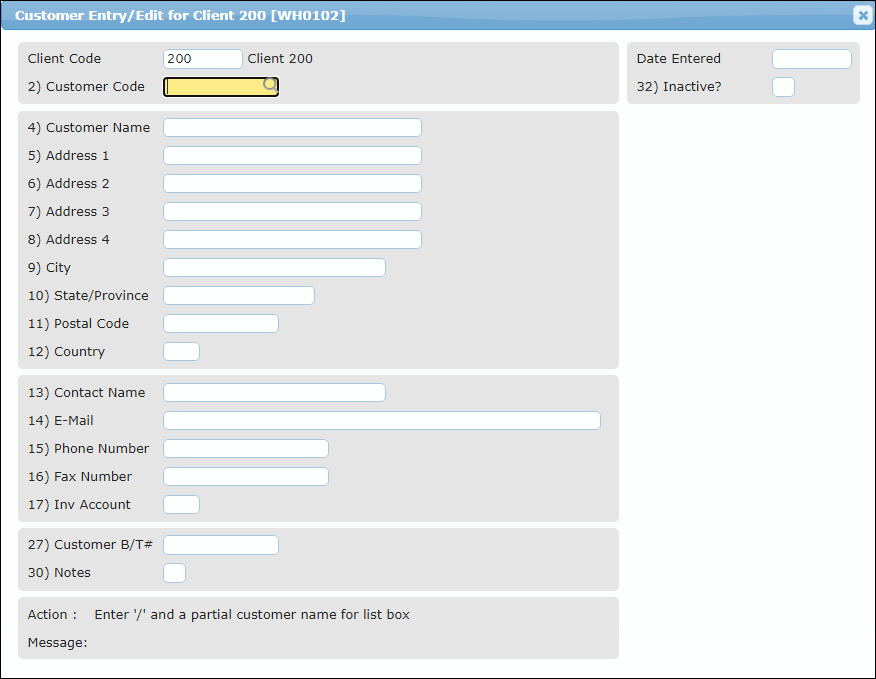The height and width of the screenshot is (679, 876).
Task: Click the Phone Number text box
Action: [246, 449]
